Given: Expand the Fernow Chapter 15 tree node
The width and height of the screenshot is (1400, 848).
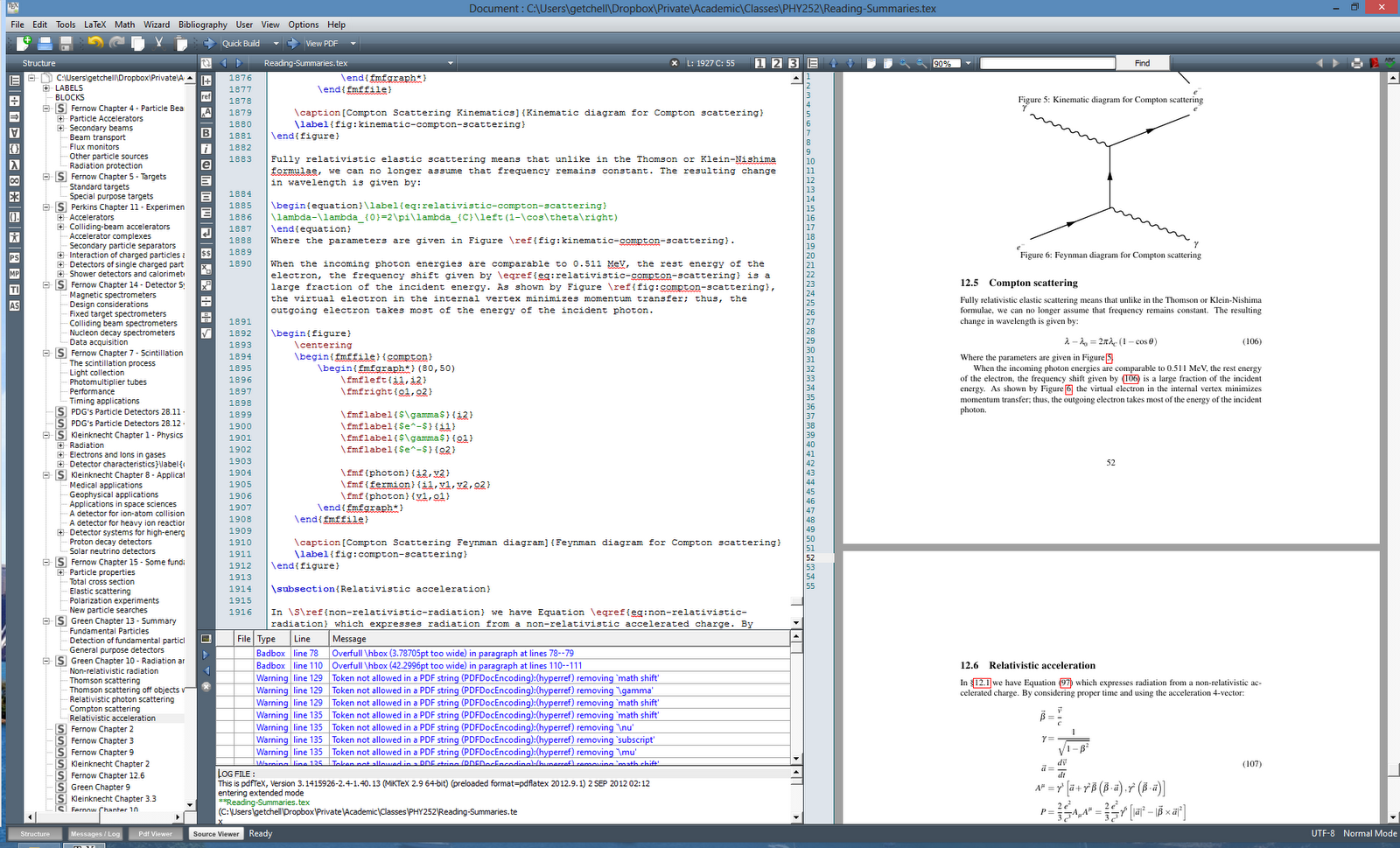Looking at the screenshot, I should pyautogui.click(x=46, y=562).
